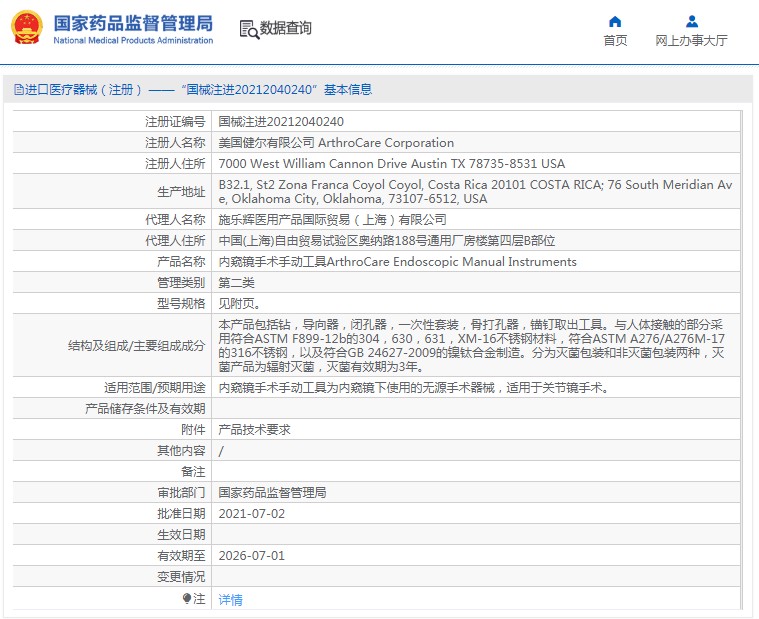
Task: Click approval date 2021-07-02
Action: point(251,513)
